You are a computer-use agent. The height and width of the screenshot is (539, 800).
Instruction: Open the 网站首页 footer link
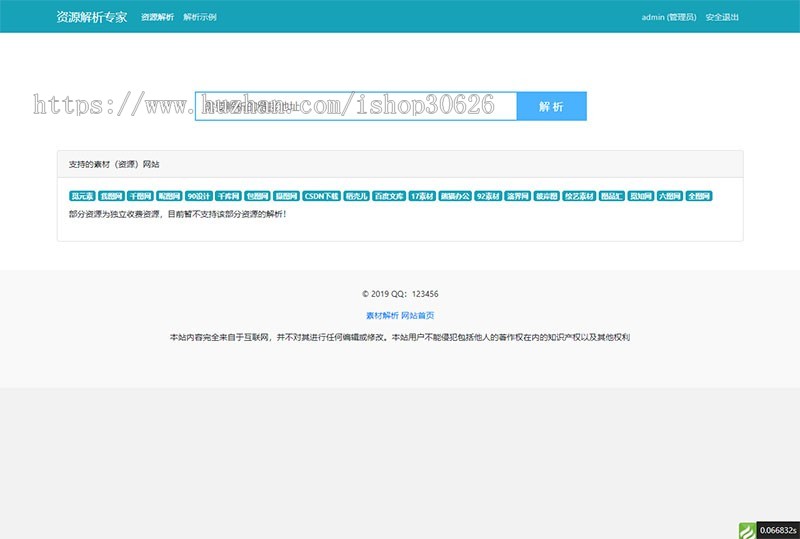coord(417,315)
